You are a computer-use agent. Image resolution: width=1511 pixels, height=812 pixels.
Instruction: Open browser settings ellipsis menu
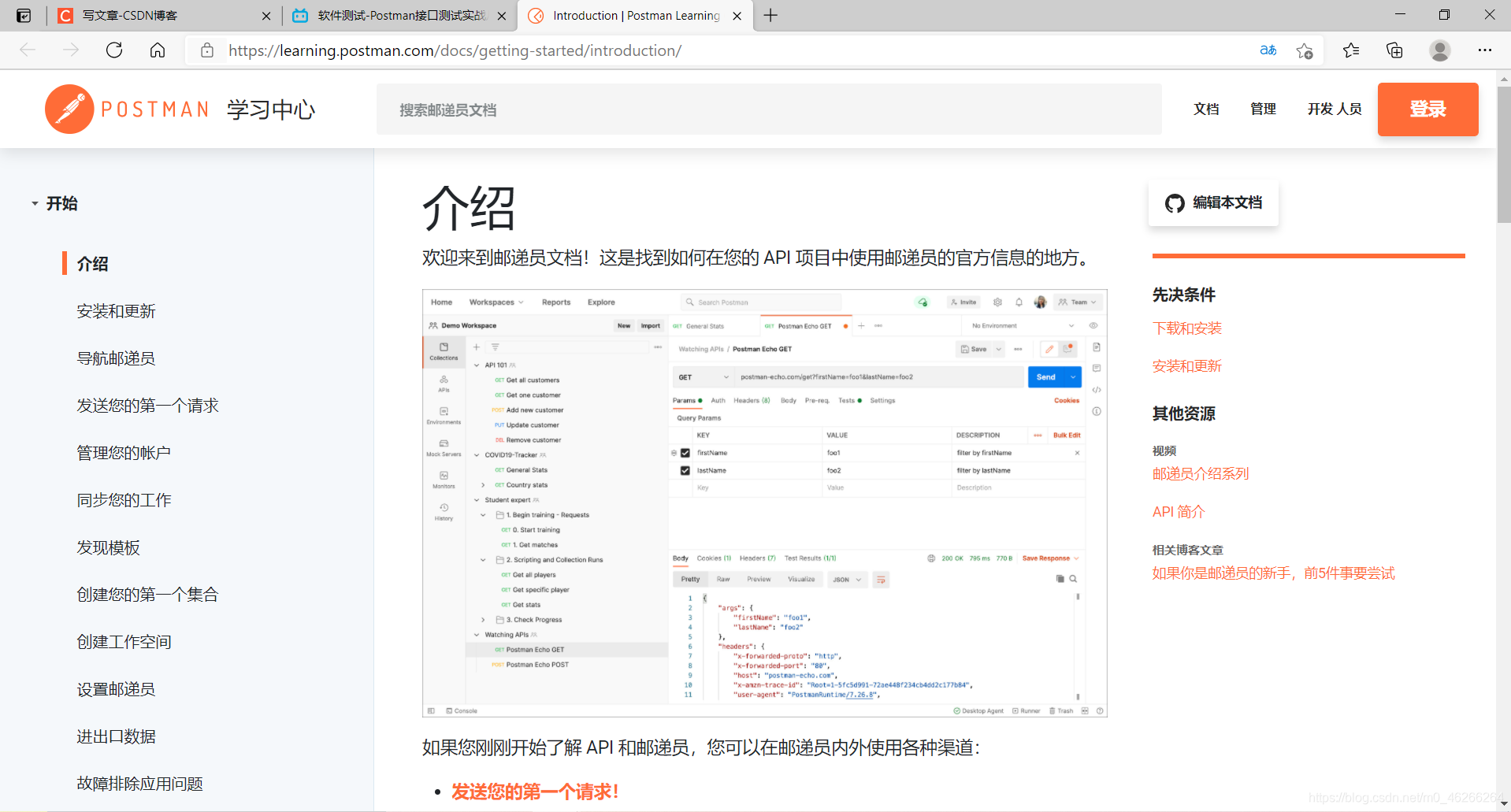click(1485, 50)
